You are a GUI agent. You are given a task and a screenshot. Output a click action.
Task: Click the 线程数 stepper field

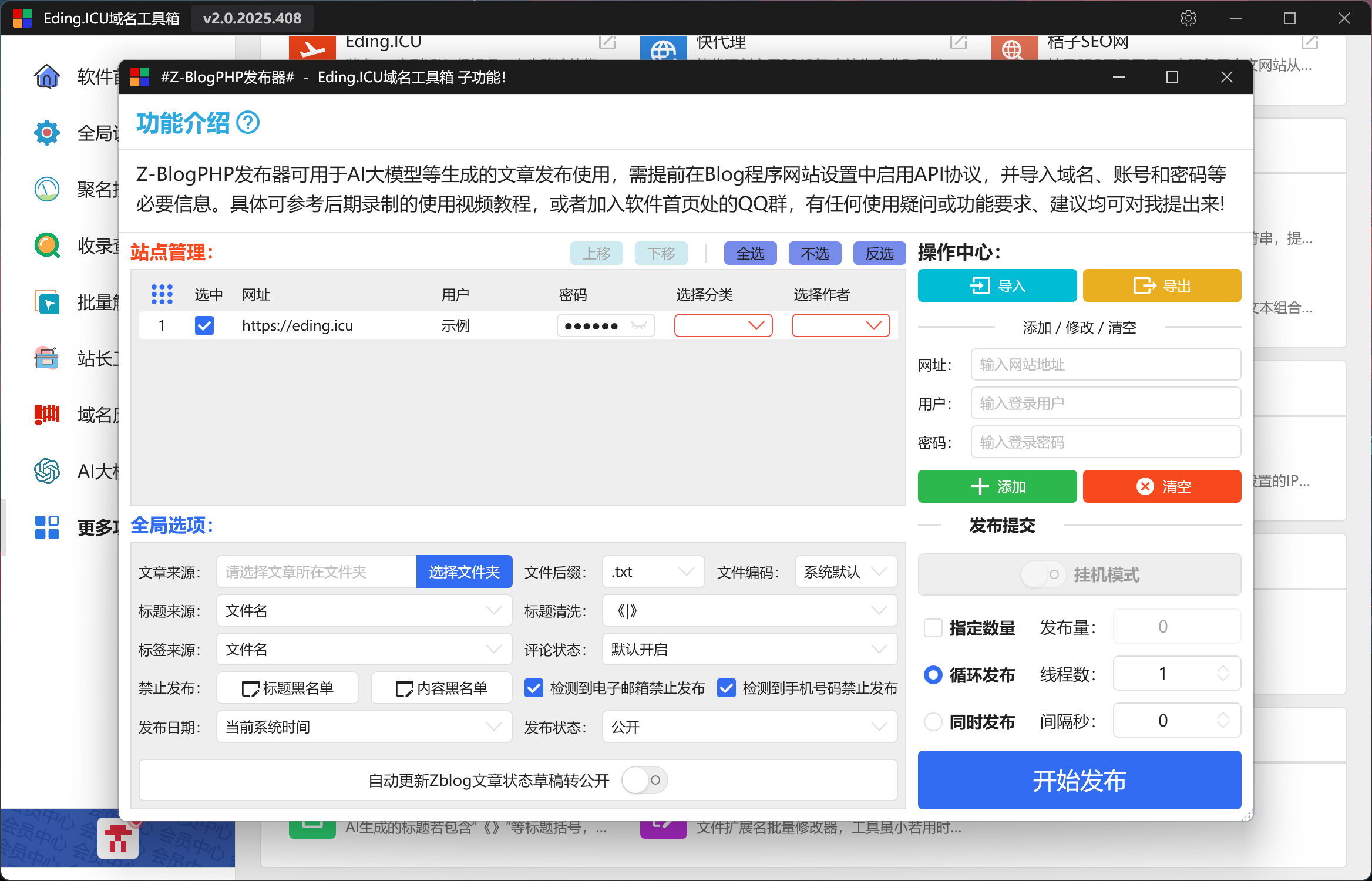tap(1177, 673)
